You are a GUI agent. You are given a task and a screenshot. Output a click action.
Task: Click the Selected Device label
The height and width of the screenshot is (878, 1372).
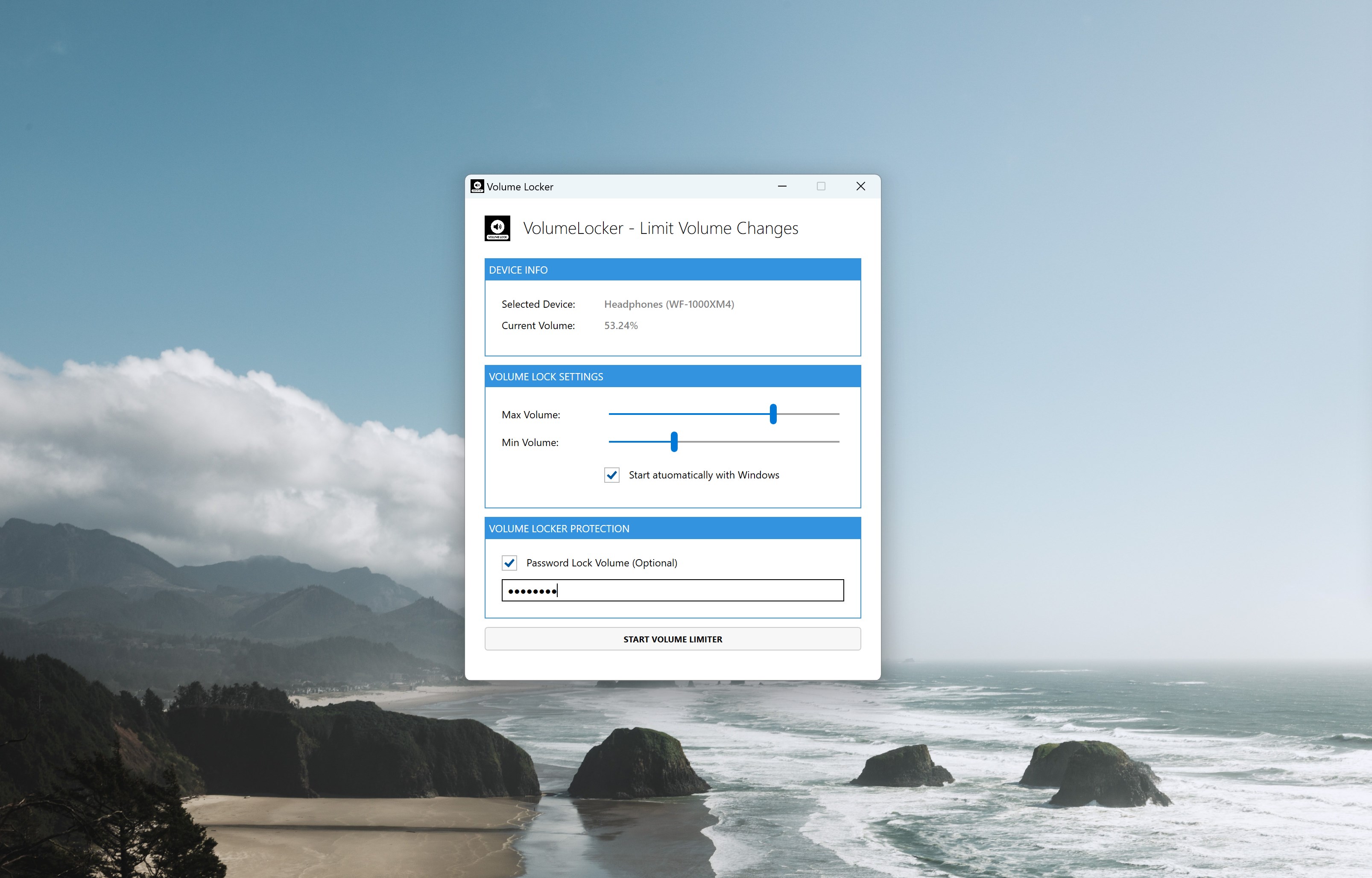pos(538,304)
